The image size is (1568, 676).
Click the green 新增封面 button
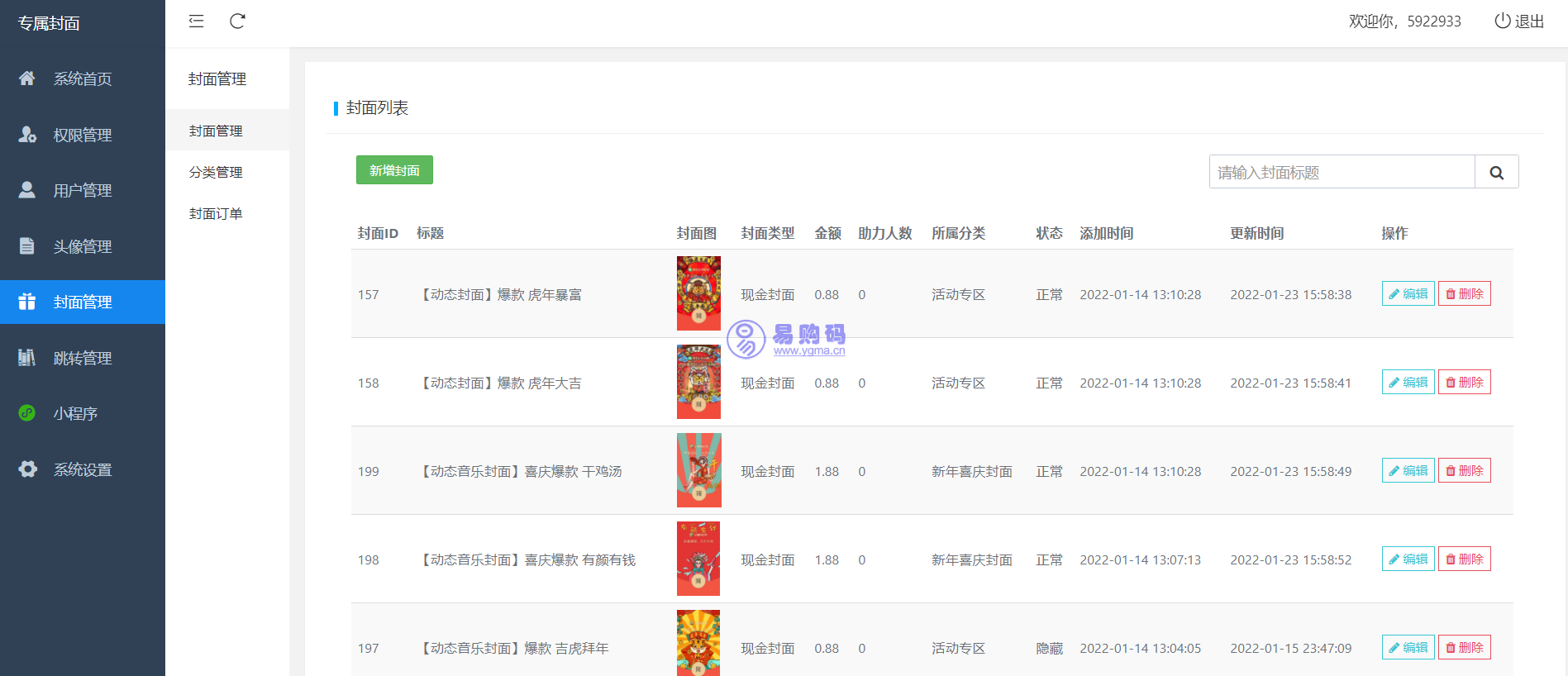click(x=394, y=170)
